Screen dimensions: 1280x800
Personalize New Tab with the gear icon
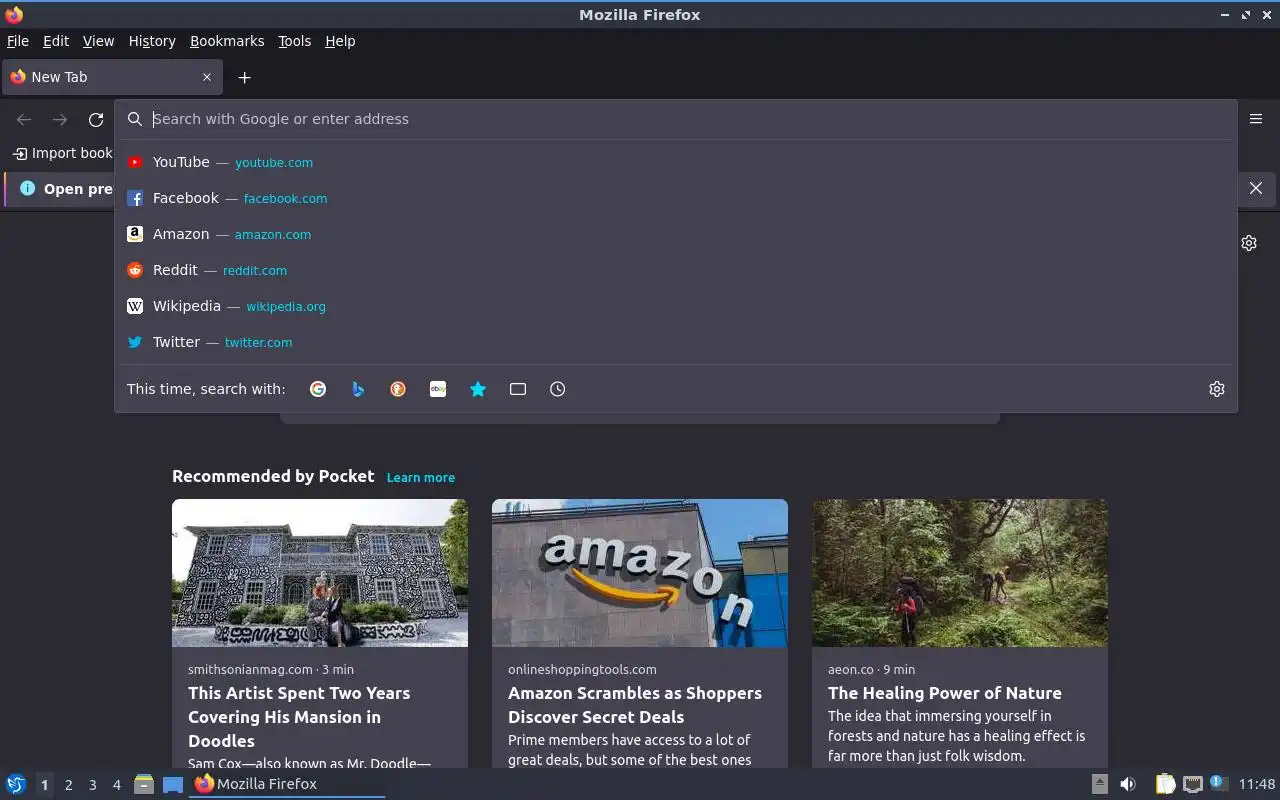(x=1249, y=243)
